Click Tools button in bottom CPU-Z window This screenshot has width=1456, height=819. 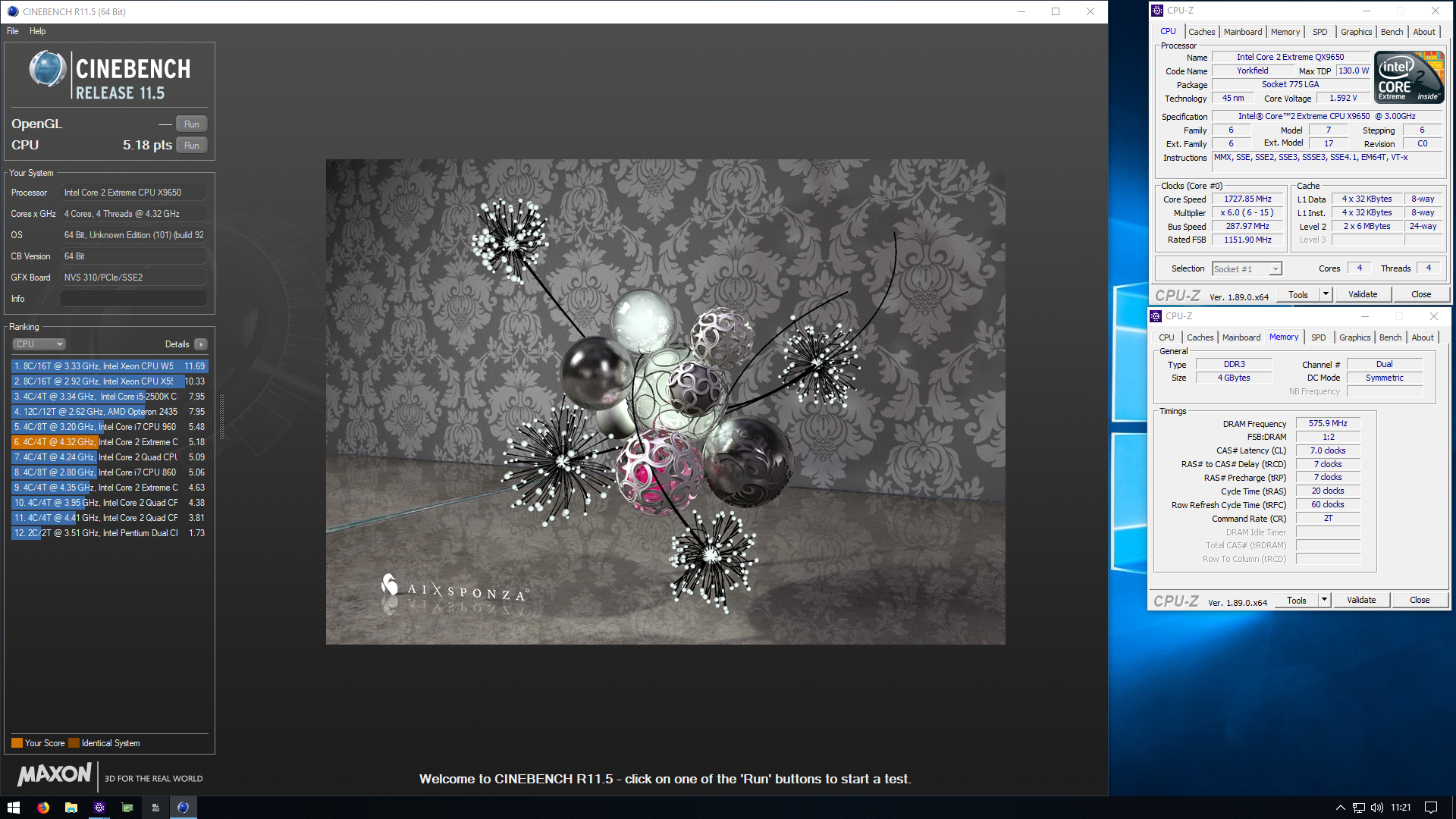tap(1297, 601)
